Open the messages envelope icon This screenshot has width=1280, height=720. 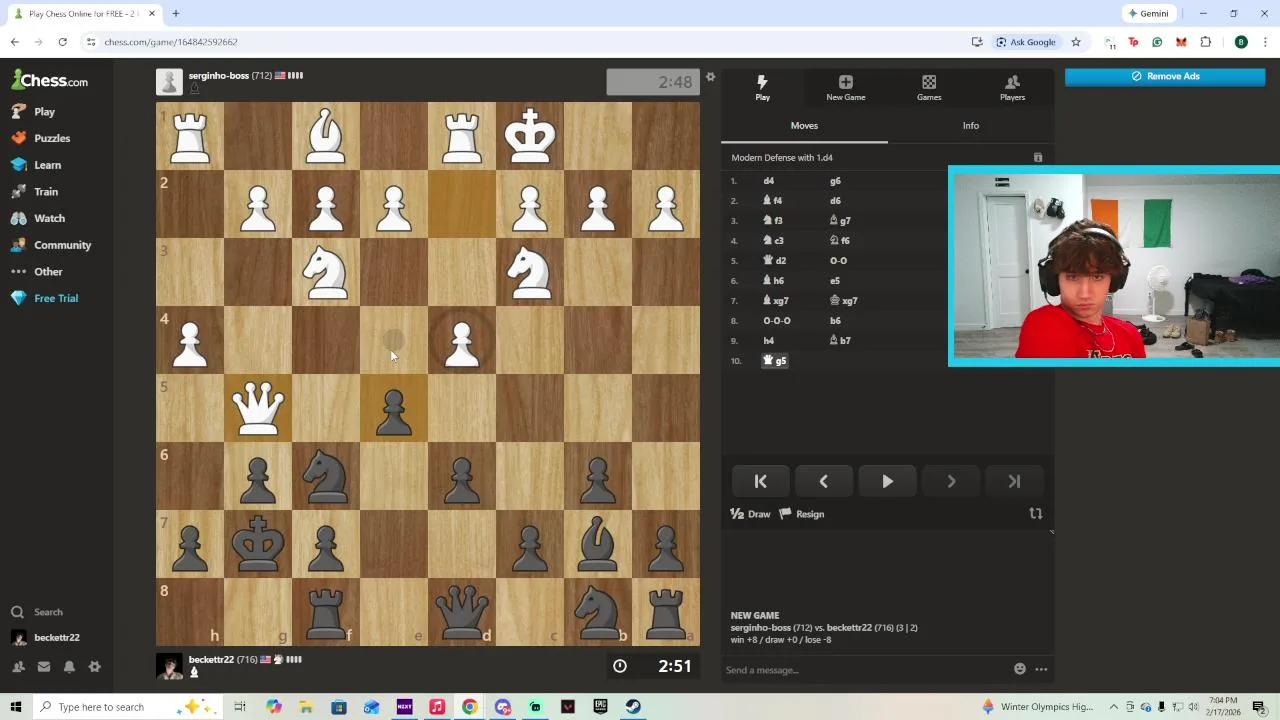tap(44, 667)
